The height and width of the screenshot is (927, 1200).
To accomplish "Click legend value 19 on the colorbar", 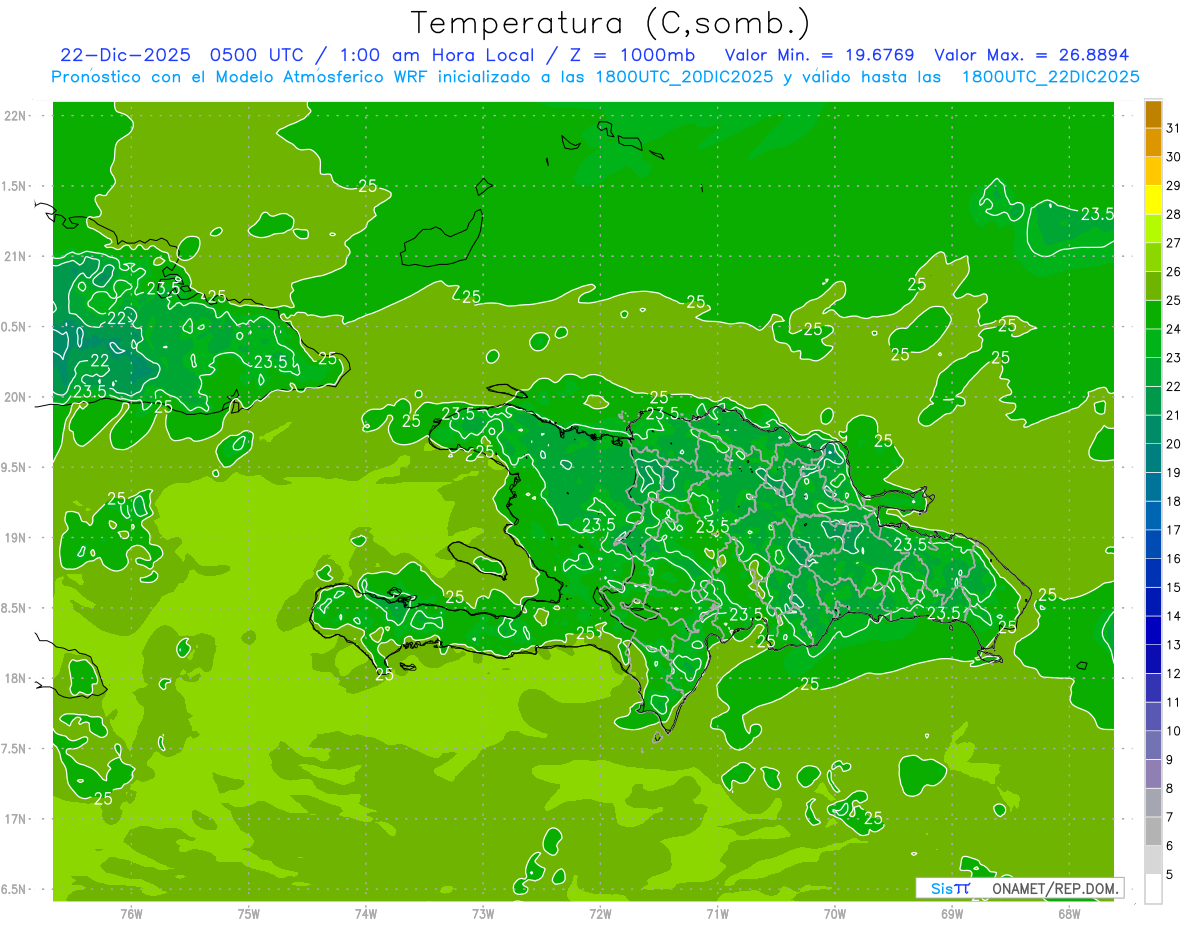I will (1174, 472).
